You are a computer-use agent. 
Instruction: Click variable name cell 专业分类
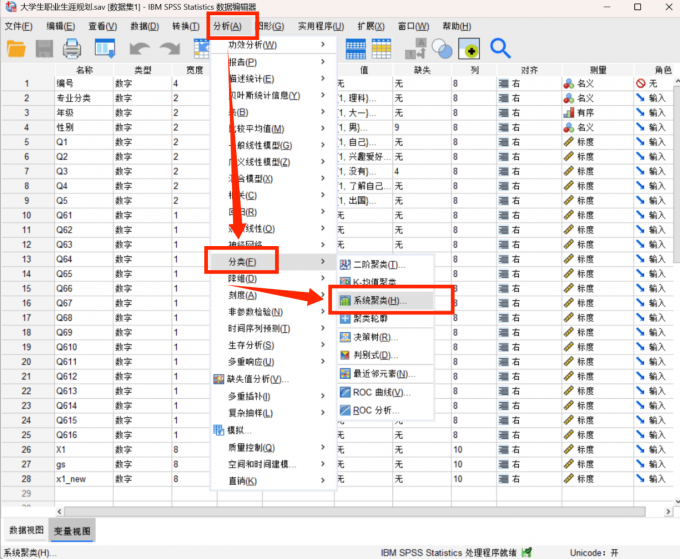[x=84, y=98]
